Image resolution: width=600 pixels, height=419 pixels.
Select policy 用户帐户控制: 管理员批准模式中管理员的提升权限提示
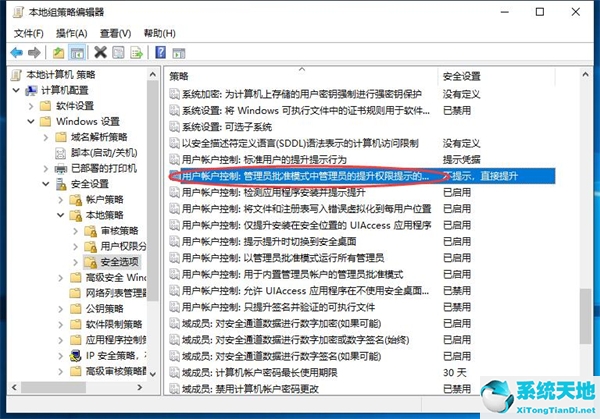pos(305,176)
